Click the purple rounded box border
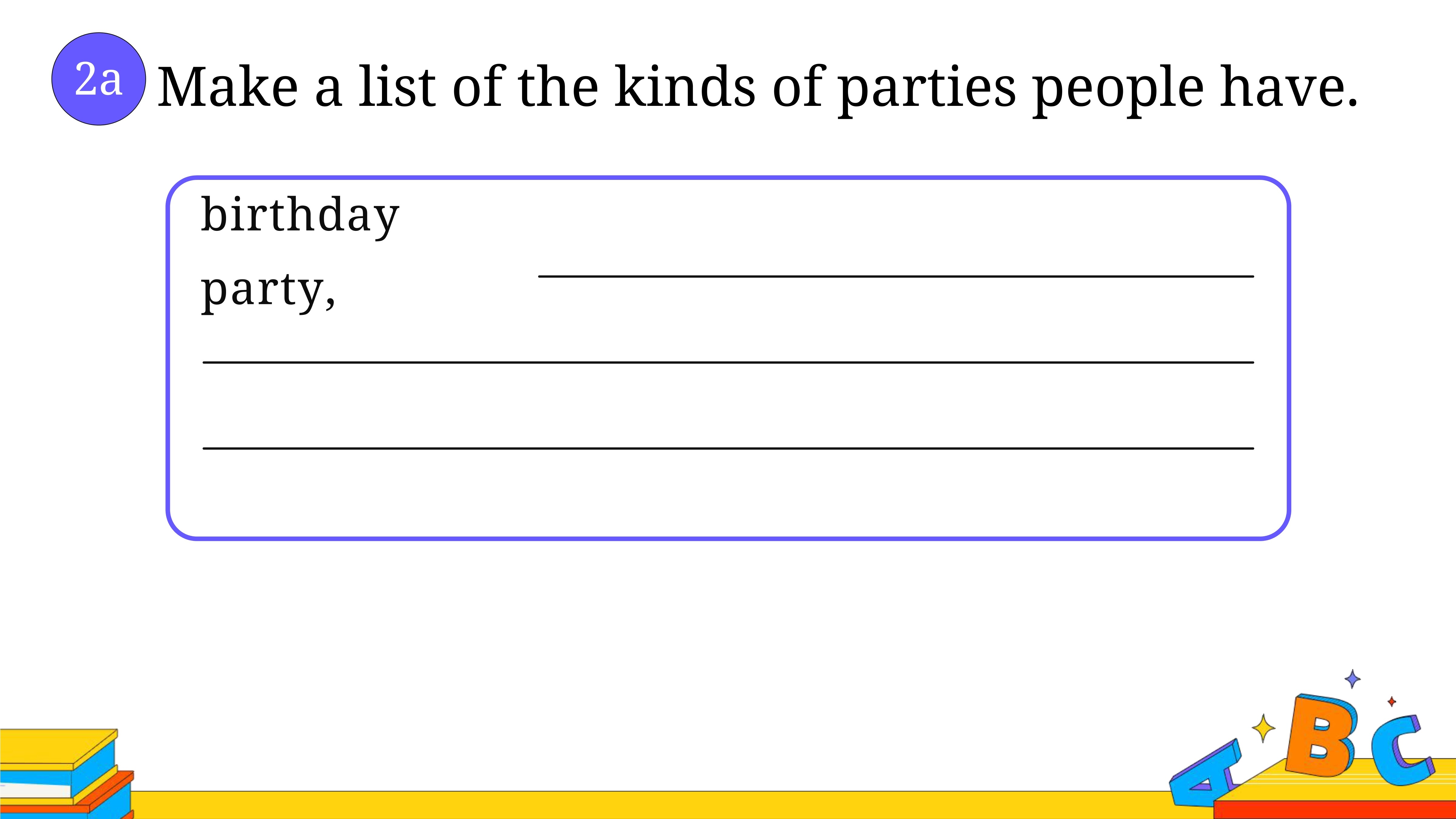Screen dimensions: 1456x819 point(728,177)
